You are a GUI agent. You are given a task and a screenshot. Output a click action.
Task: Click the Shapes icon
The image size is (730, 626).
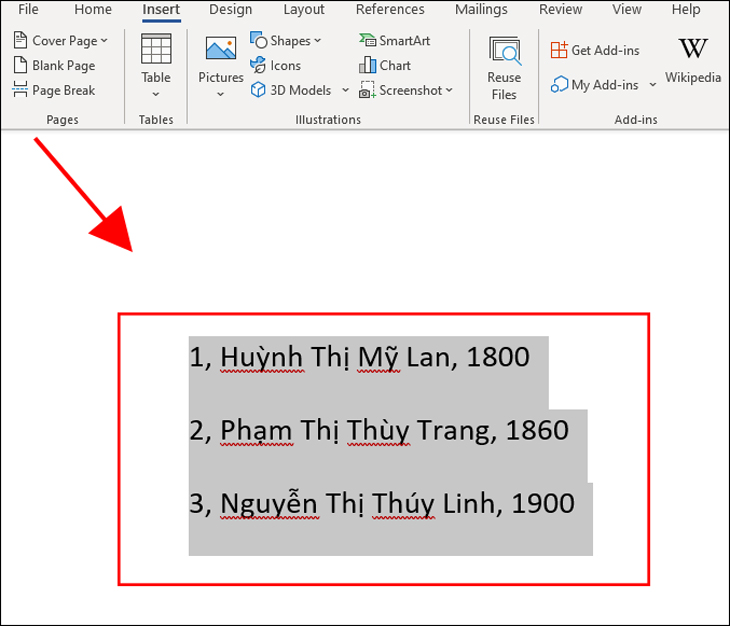click(258, 40)
